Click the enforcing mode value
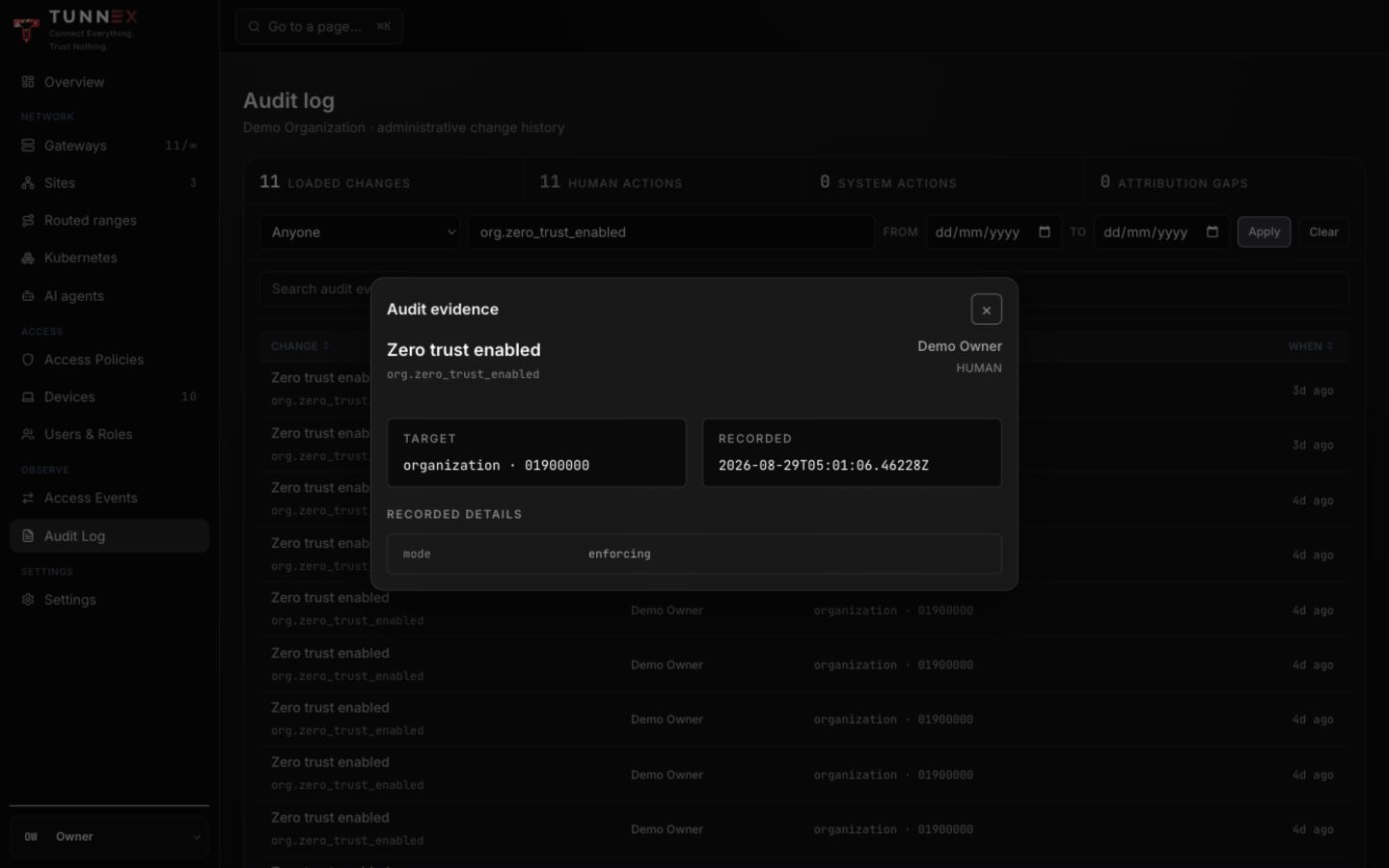 point(619,555)
